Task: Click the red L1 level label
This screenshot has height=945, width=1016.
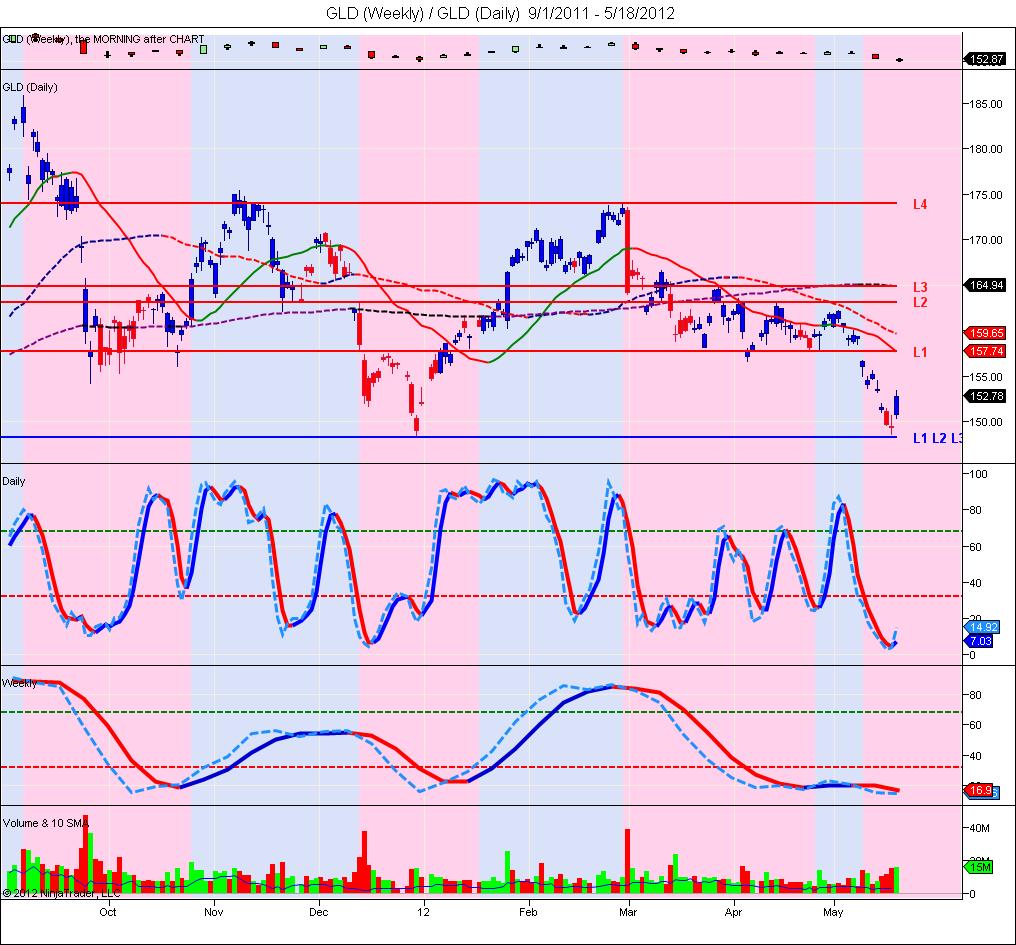Action: [920, 352]
